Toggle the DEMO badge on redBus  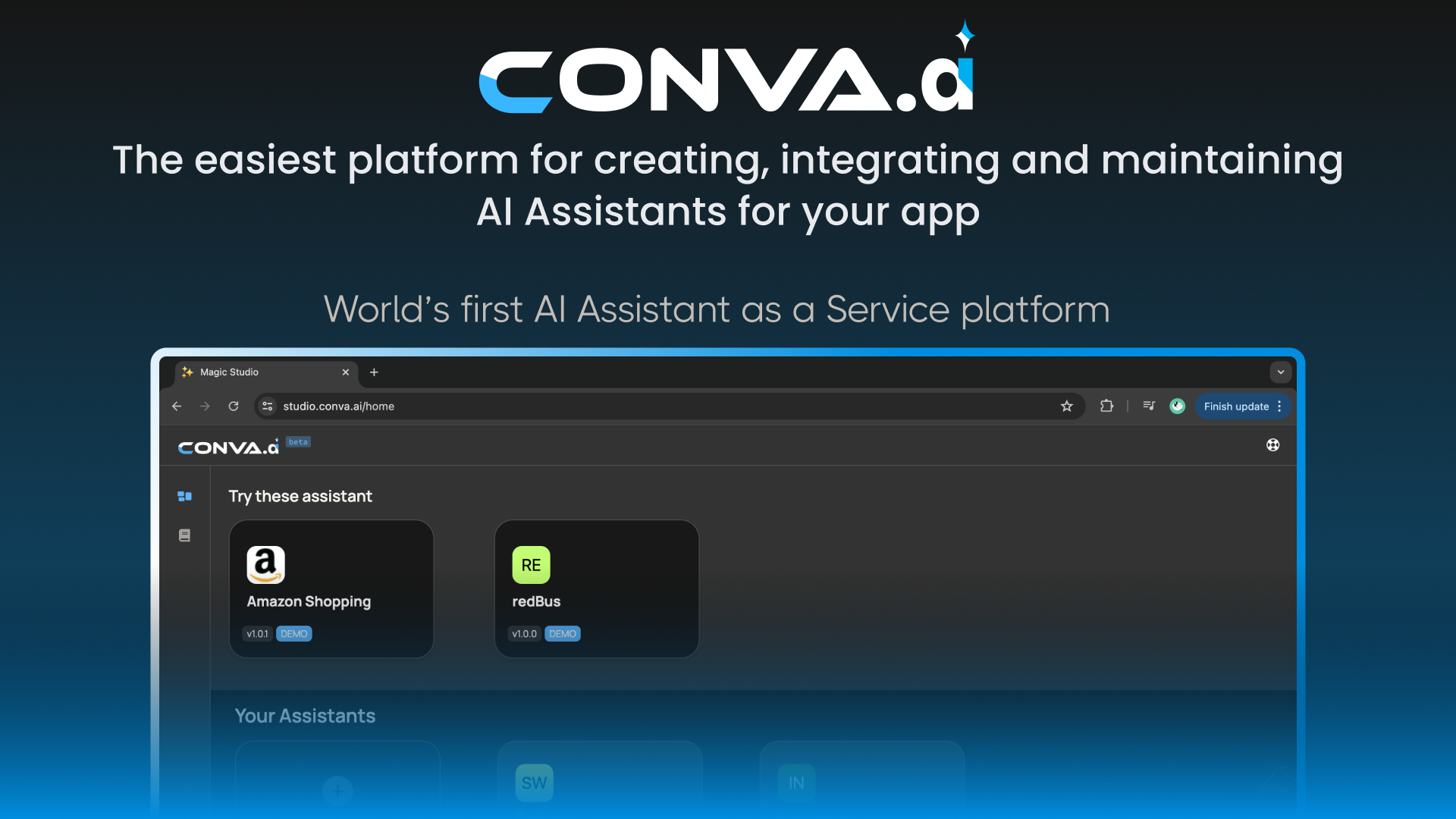563,633
